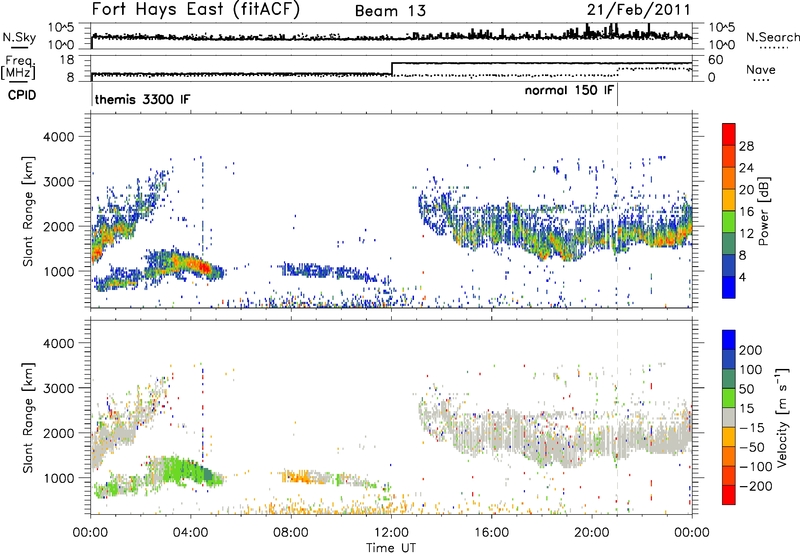The image size is (800, 554).
Task: Click the 'themis 3300 IF' text
Action: pyautogui.click(x=142, y=99)
